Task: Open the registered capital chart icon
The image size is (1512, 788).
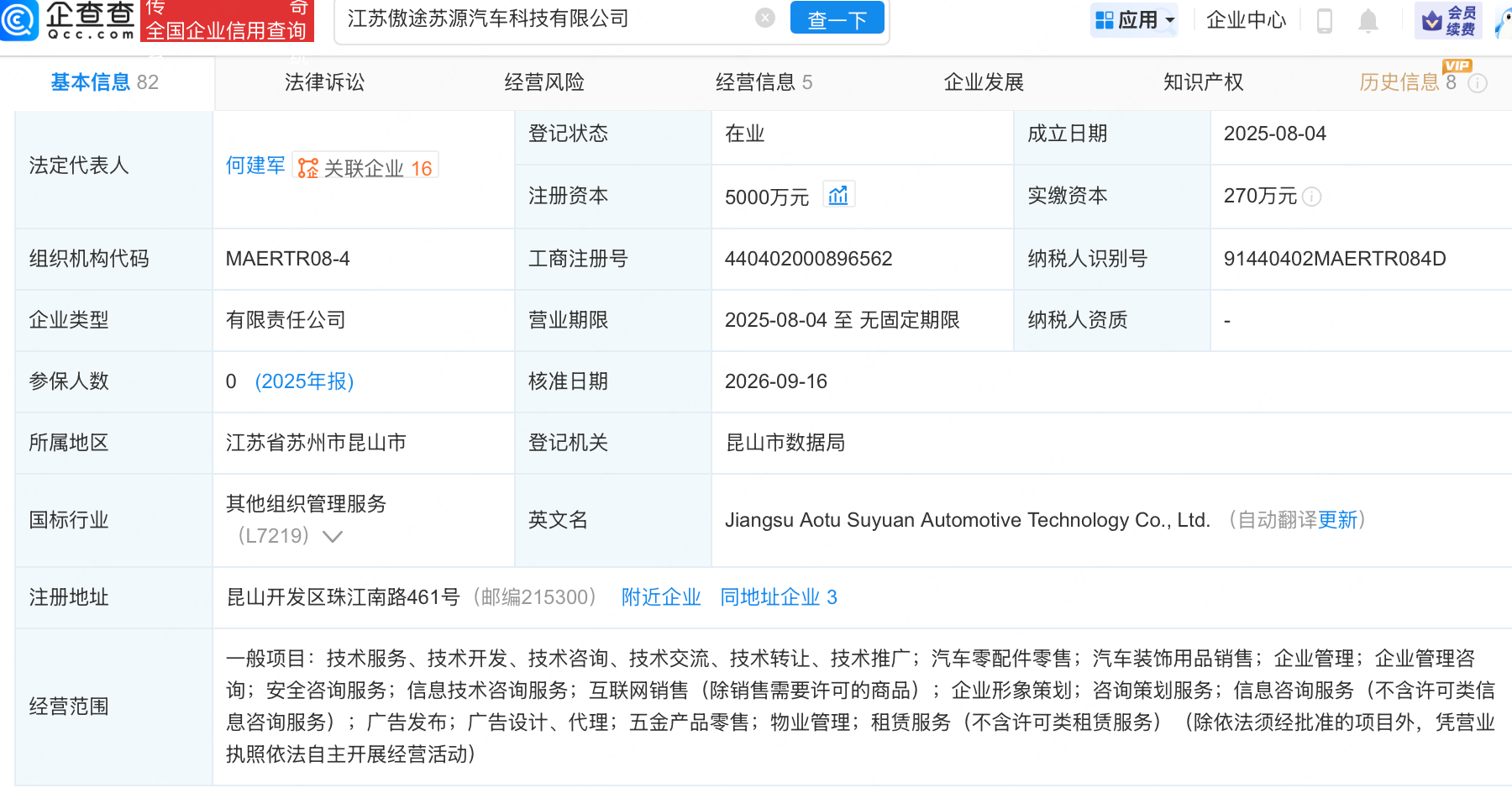Action: 838,195
